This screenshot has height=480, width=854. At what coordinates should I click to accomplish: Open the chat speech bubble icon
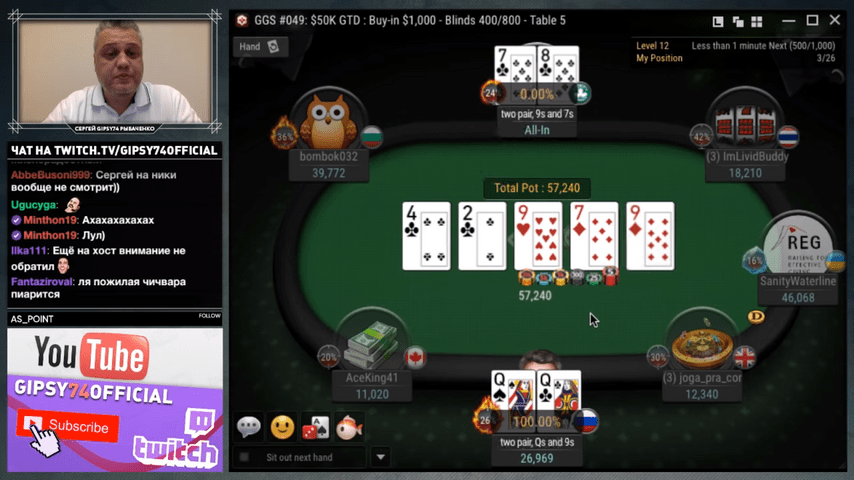tap(249, 427)
